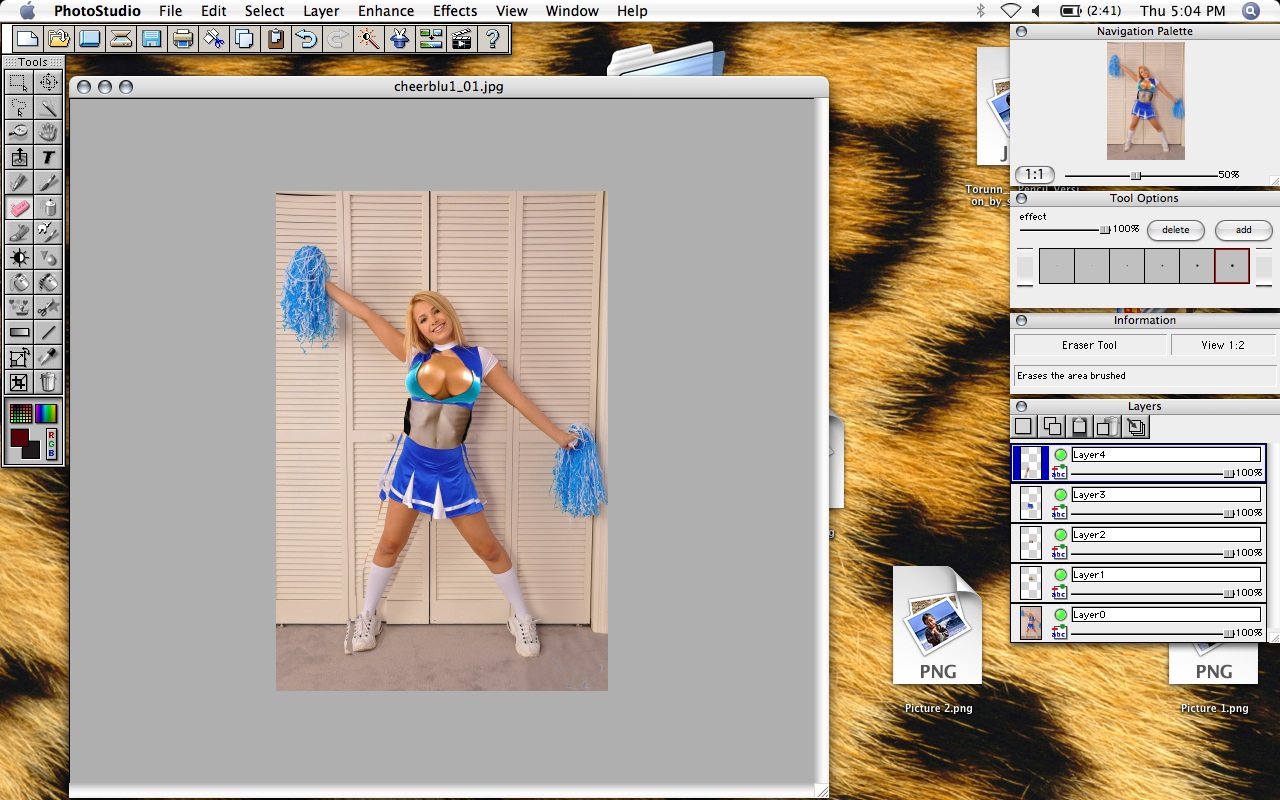Click the Wi-Fi status icon in menu bar
This screenshot has width=1280, height=800.
[x=1010, y=11]
